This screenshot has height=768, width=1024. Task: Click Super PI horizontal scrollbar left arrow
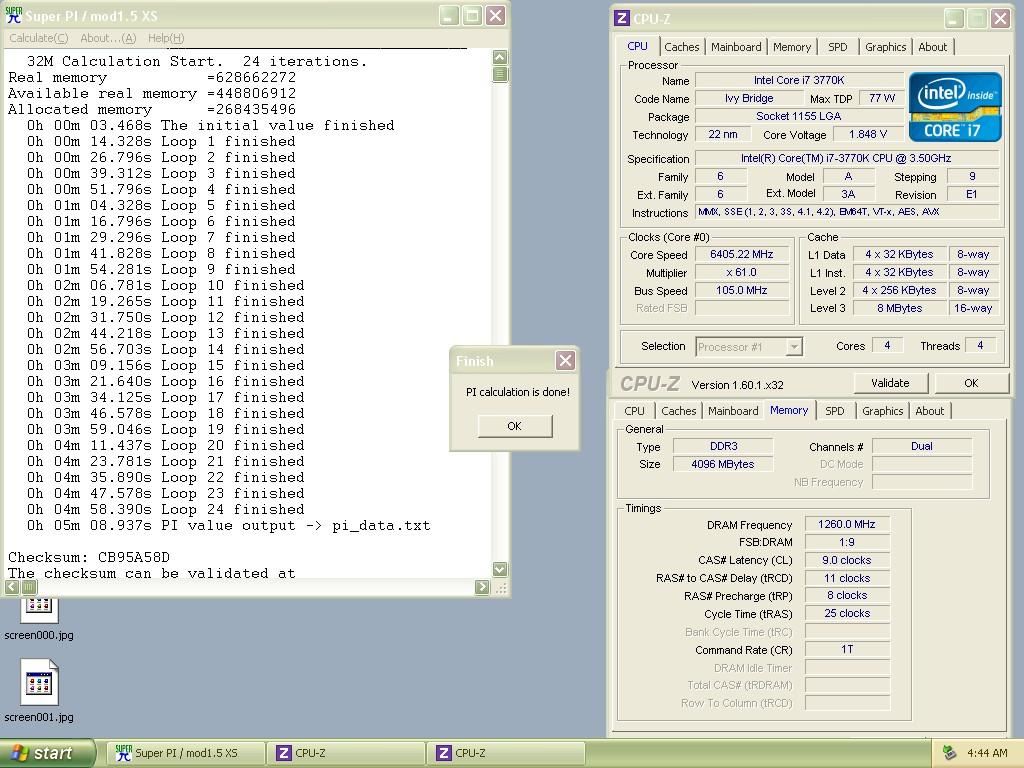(12, 586)
